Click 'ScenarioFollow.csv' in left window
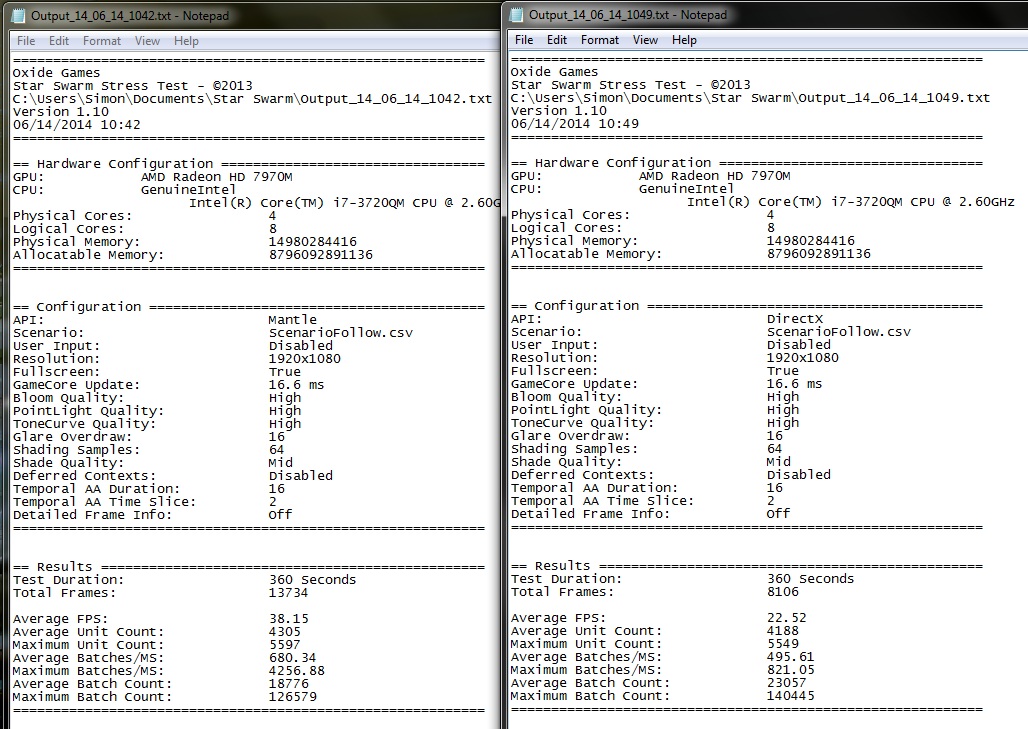Screen dimensions: 1028x729 tap(341, 333)
